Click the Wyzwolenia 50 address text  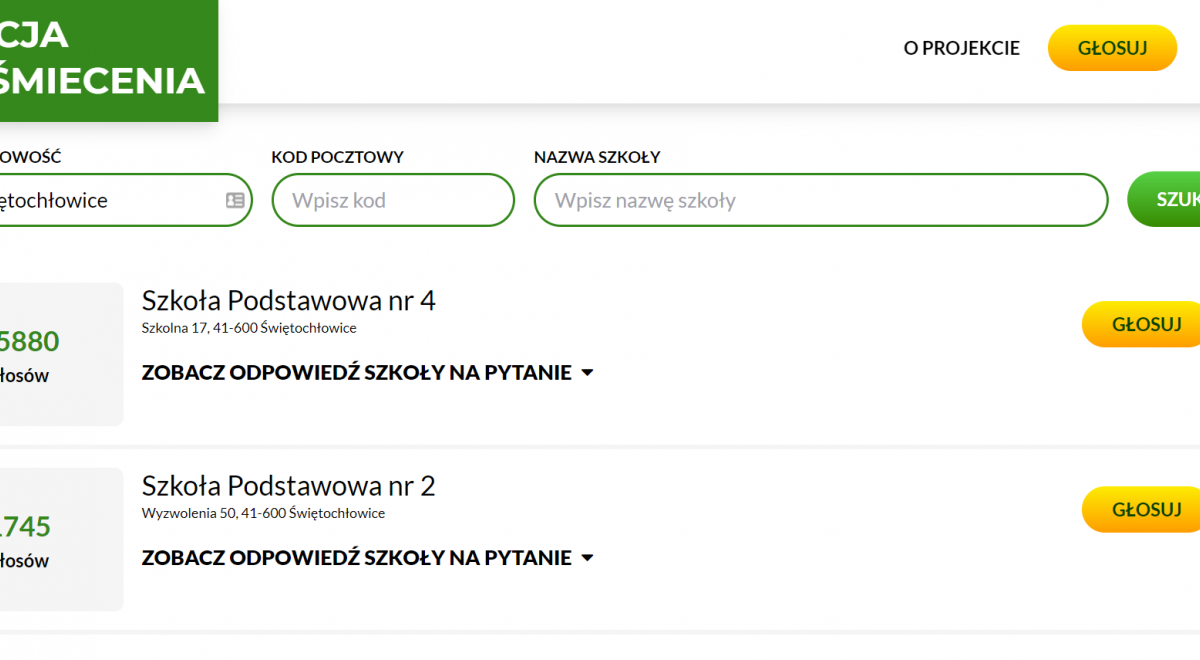click(x=262, y=513)
